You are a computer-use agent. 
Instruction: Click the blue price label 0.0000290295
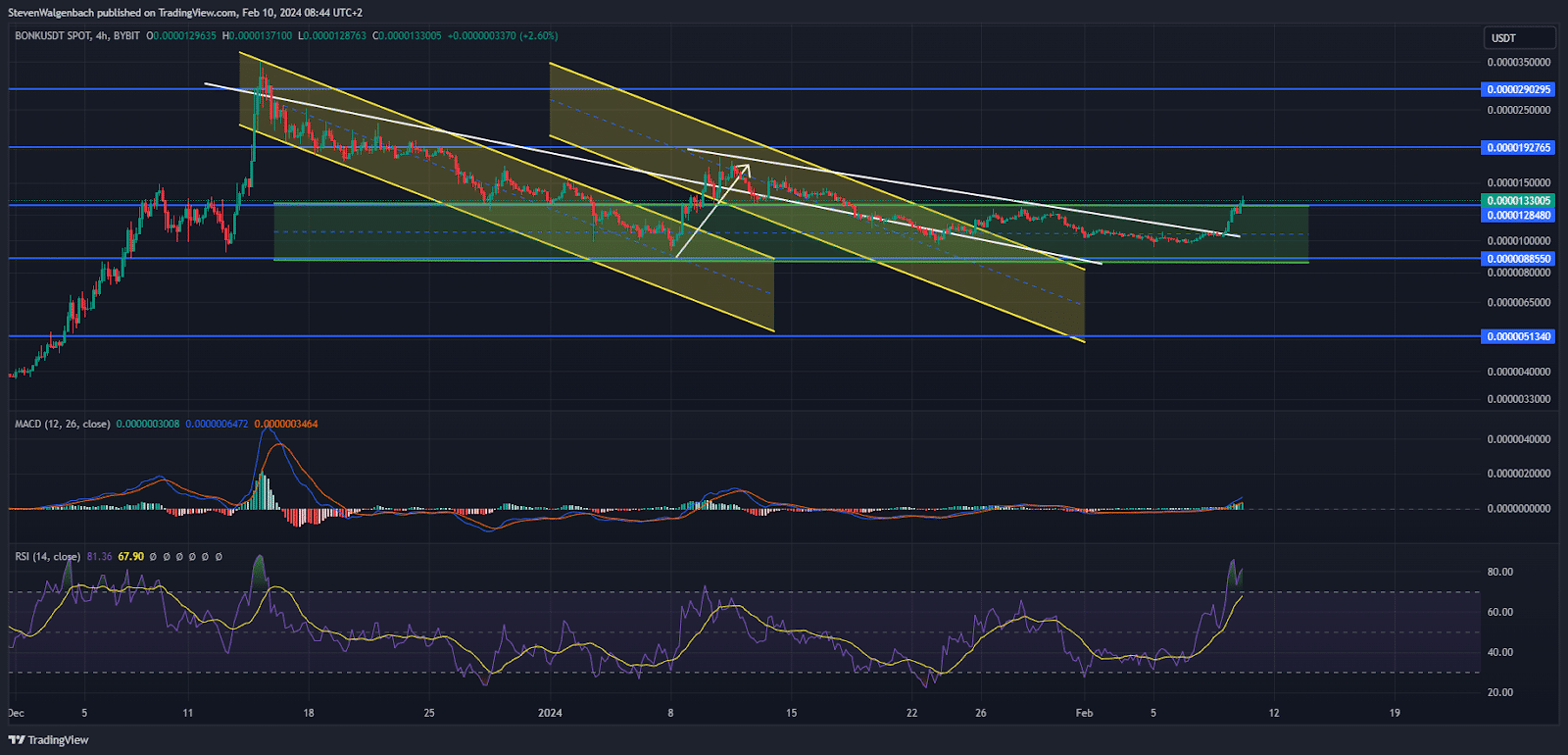(x=1519, y=89)
